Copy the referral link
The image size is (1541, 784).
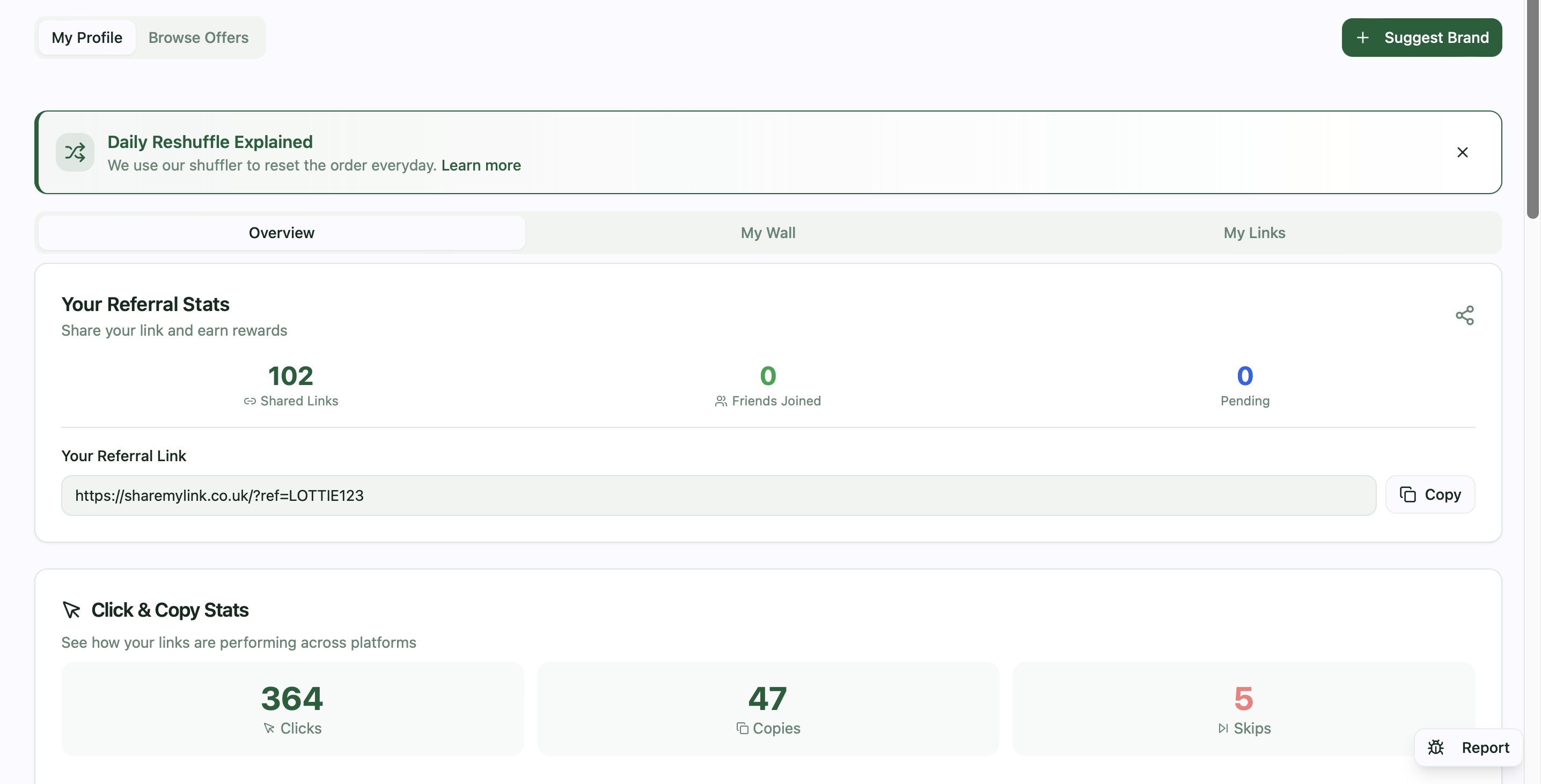(1430, 494)
